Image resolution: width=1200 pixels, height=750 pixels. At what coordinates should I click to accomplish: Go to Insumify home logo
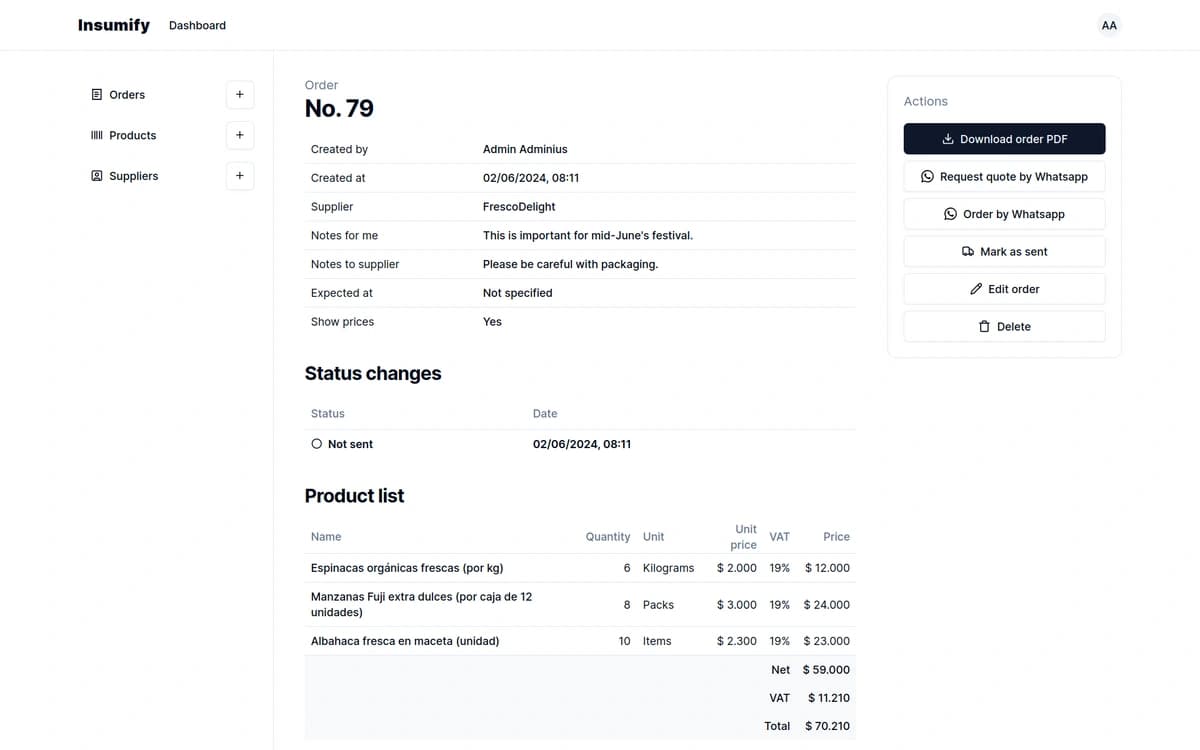click(x=114, y=25)
